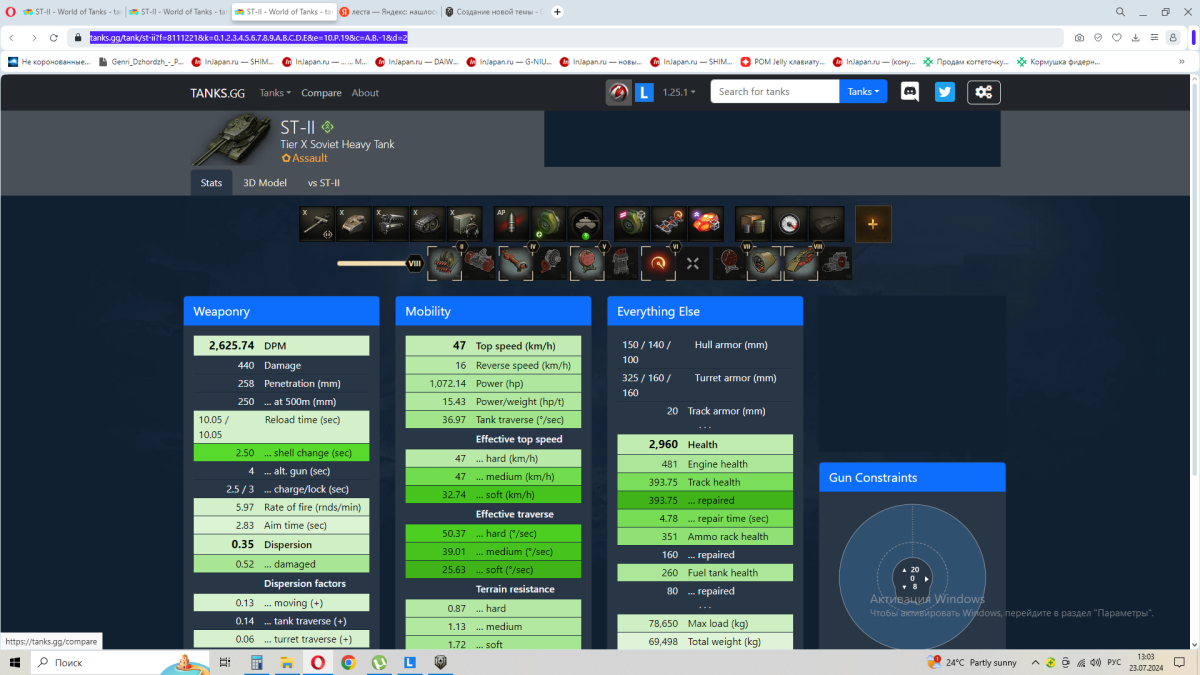Viewport: 1200px width, 675px height.
Task: Open the POM Jelly клавиату bookmark
Action: pos(782,61)
